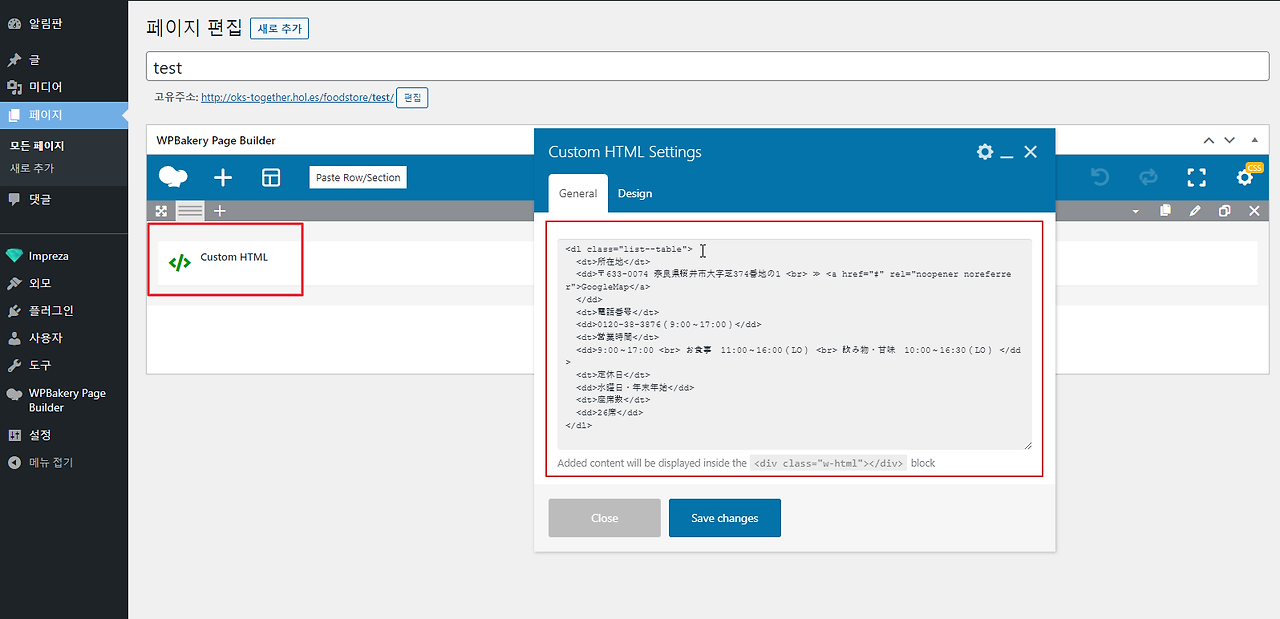Change row column layout icon

point(190,211)
